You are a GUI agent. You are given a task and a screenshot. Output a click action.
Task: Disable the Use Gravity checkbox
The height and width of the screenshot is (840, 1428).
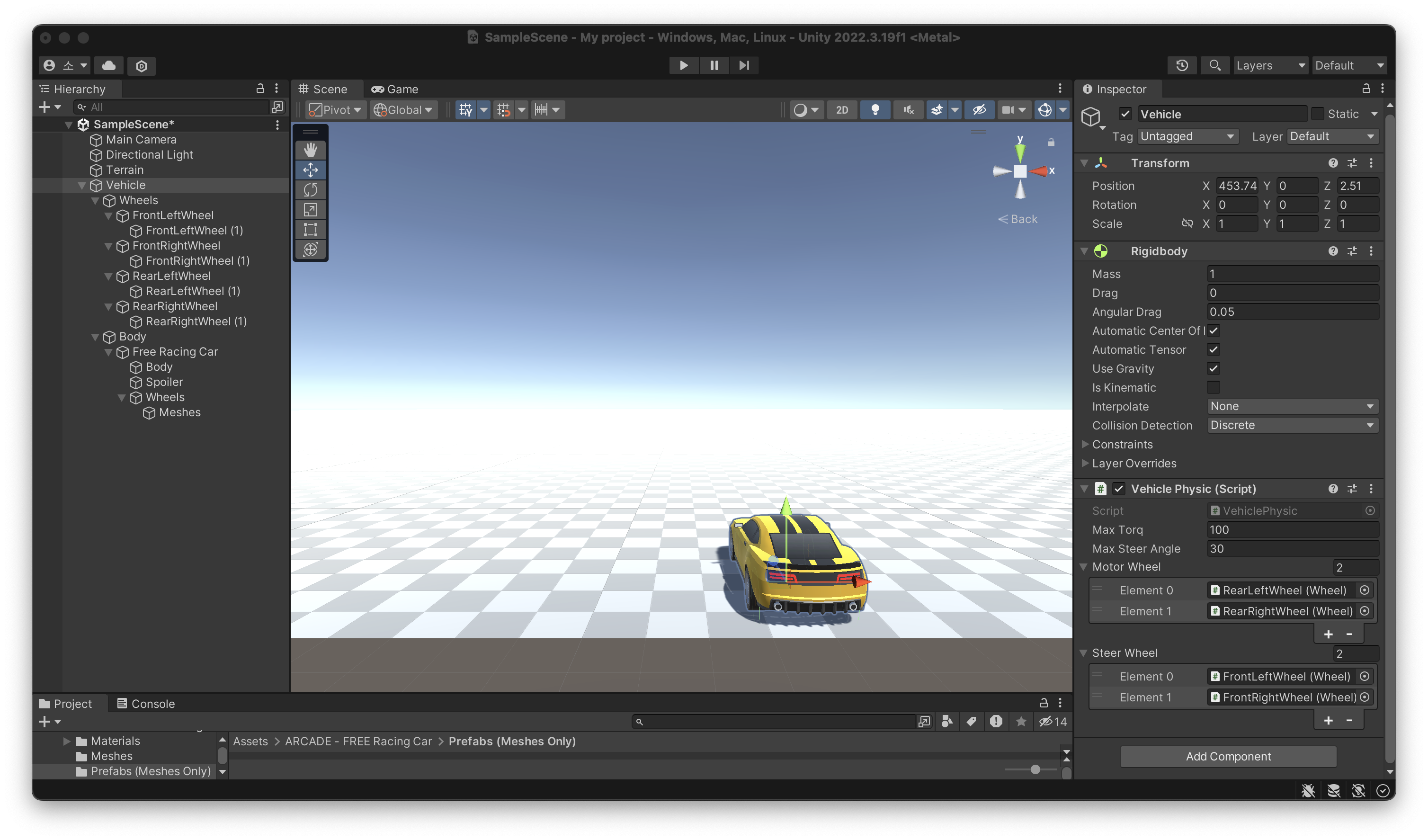[1213, 368]
